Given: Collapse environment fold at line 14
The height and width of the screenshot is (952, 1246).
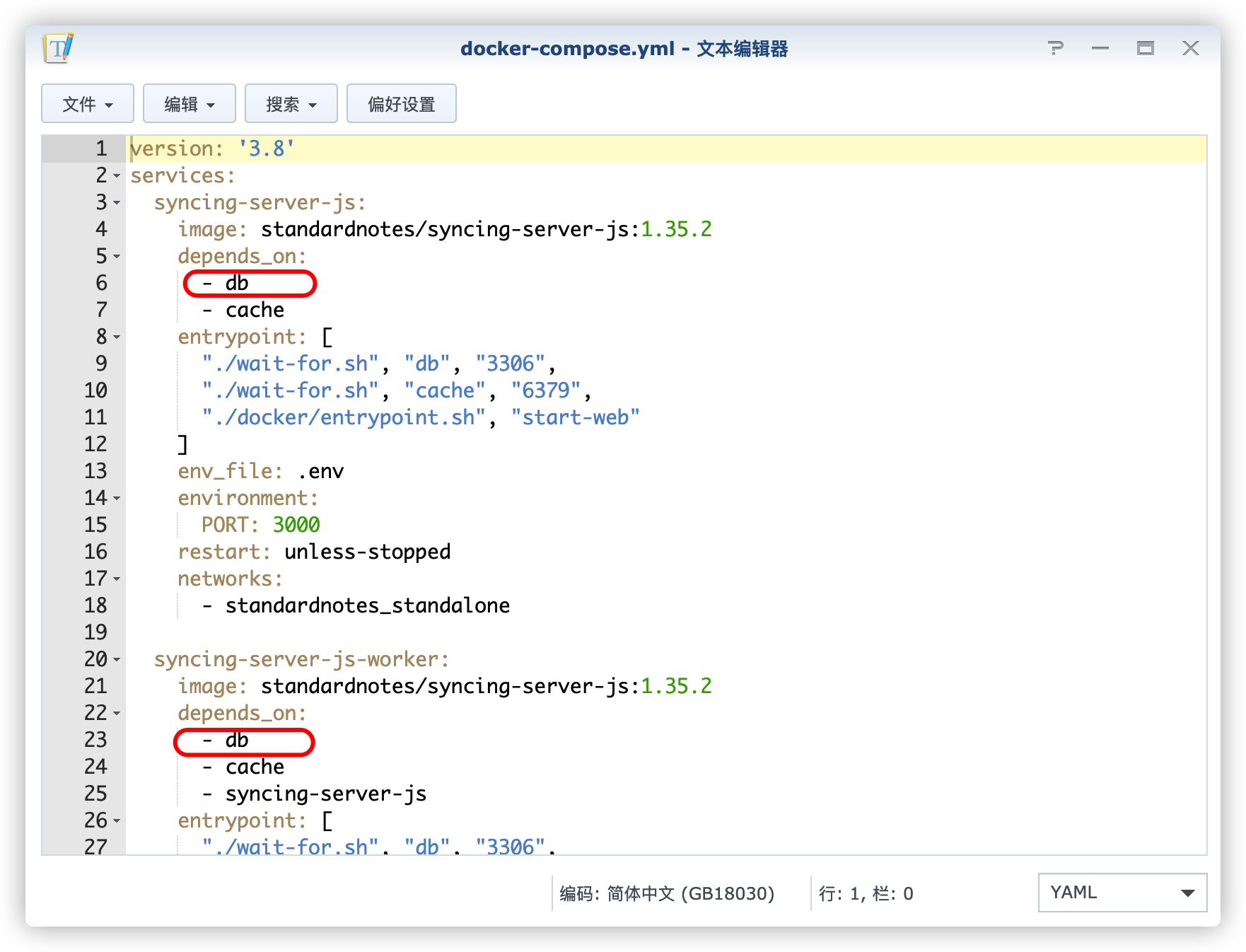Looking at the screenshot, I should pos(117,499).
